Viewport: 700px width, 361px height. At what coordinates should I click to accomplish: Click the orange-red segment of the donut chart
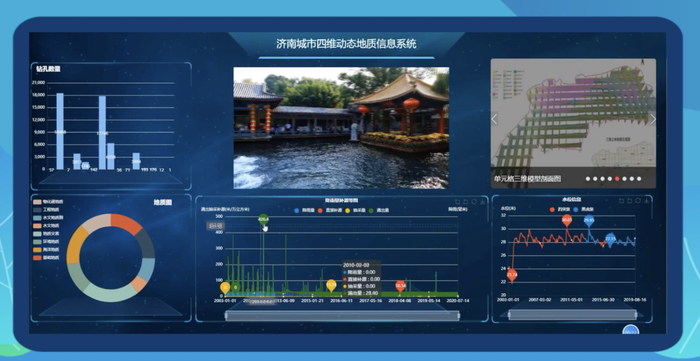[127, 223]
